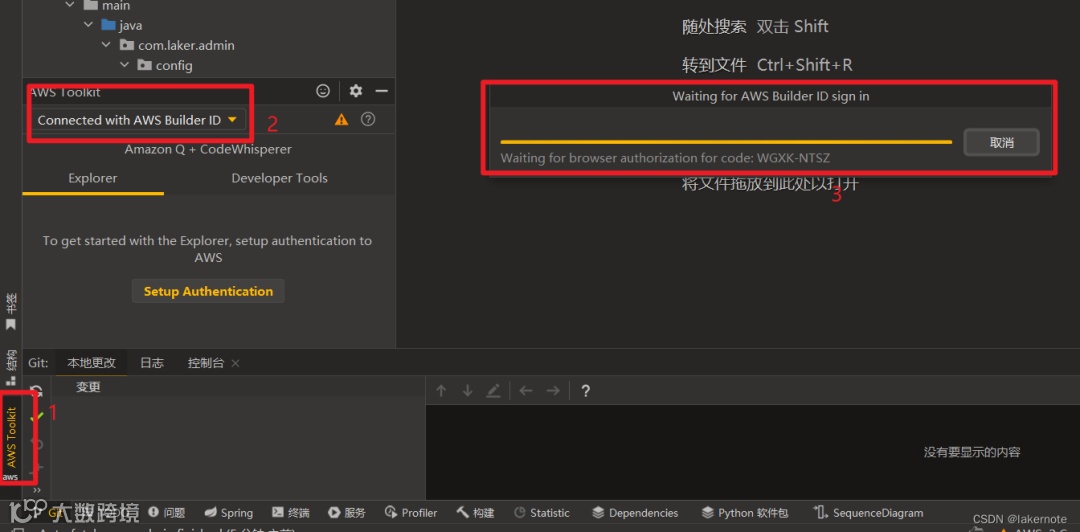Screen dimensions: 1080x532
Task: Open the 本地更改 Git tab
Action: (92, 363)
